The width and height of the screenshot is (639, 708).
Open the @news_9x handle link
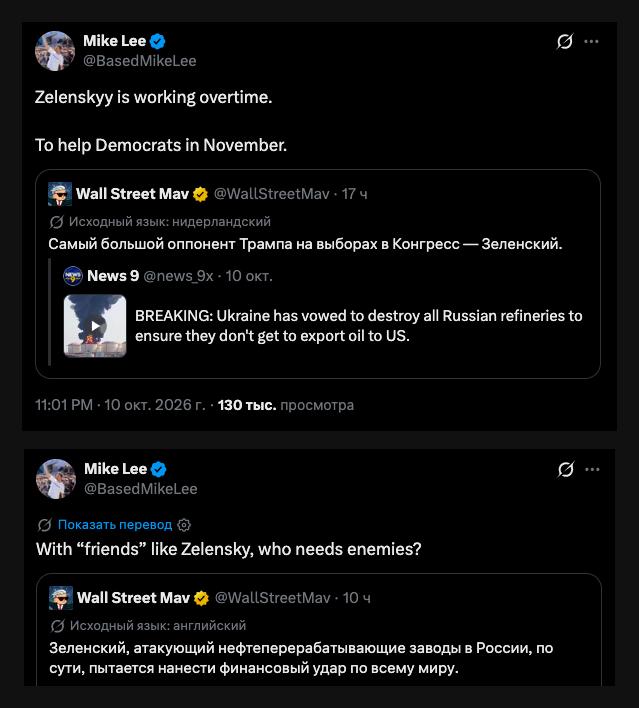coord(178,276)
